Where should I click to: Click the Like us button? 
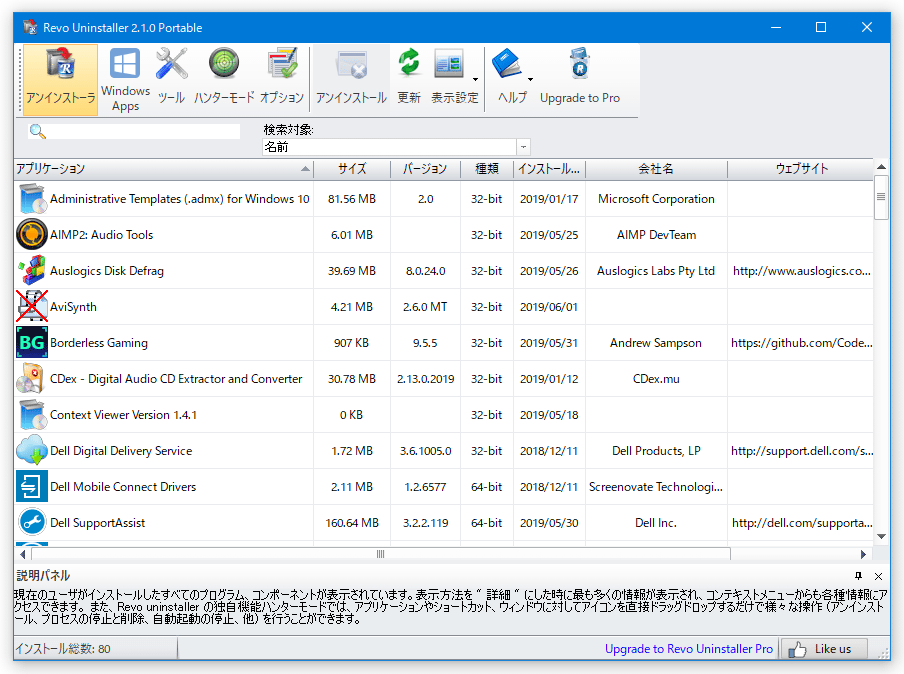824,649
